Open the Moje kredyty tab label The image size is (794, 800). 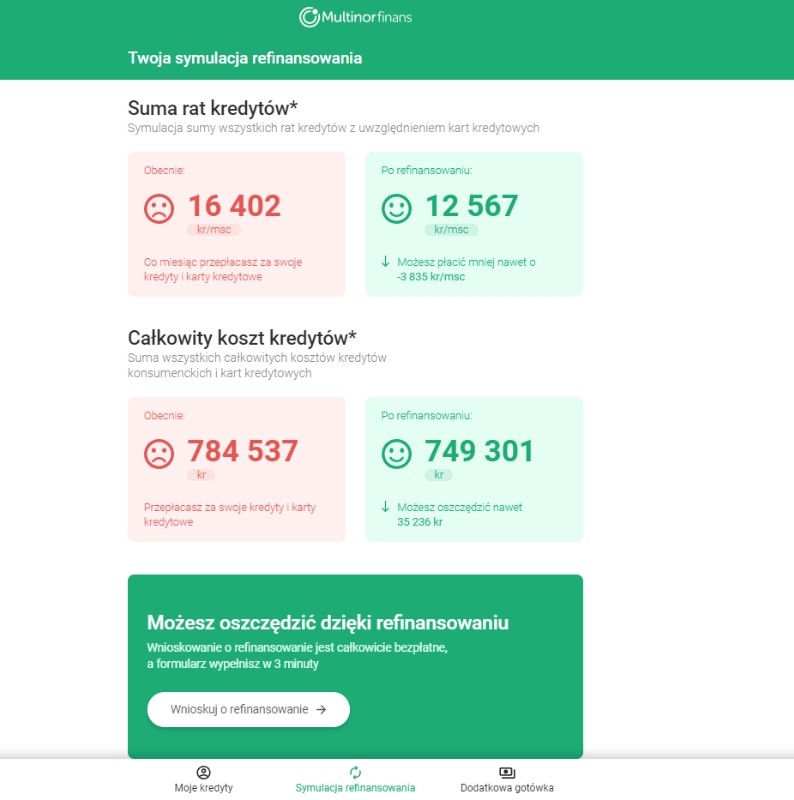tap(204, 788)
